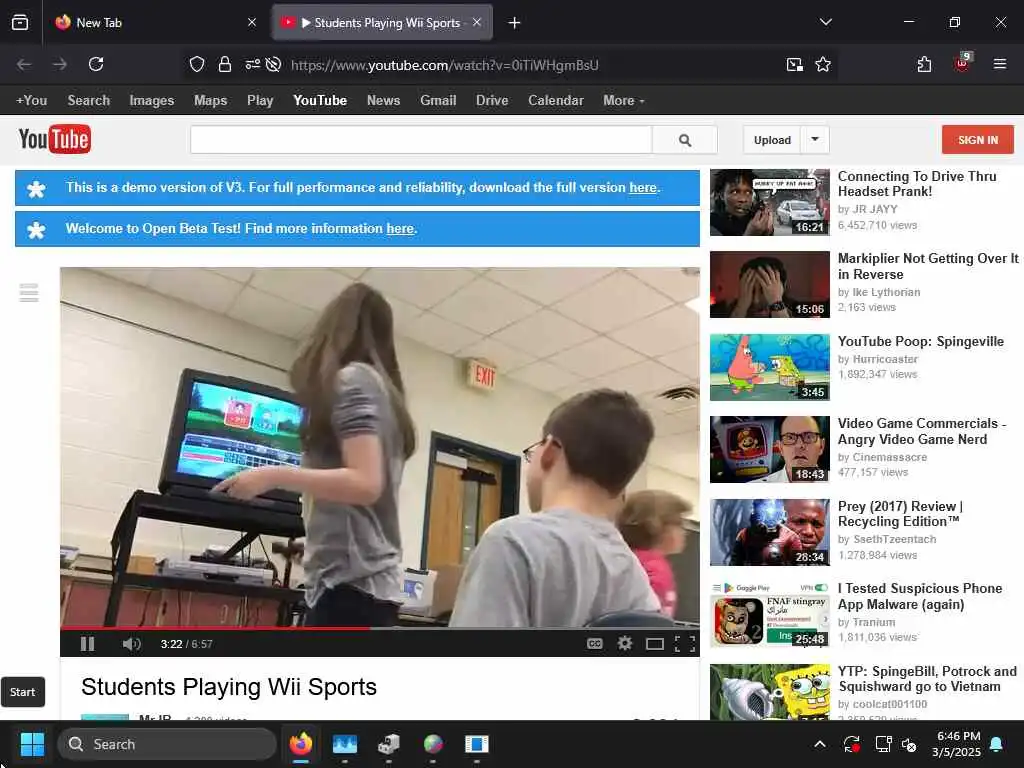Click the tracking protection shield icon

(x=197, y=64)
